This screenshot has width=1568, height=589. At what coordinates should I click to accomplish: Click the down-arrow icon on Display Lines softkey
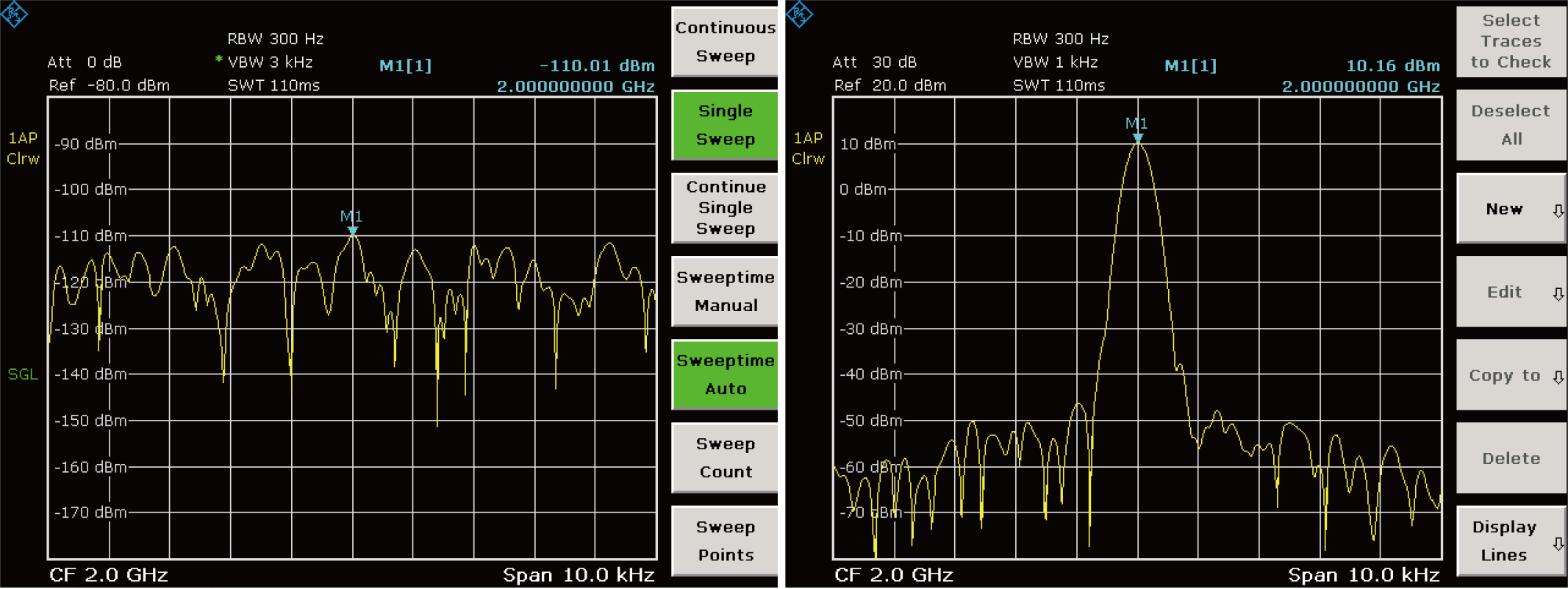(1558, 543)
